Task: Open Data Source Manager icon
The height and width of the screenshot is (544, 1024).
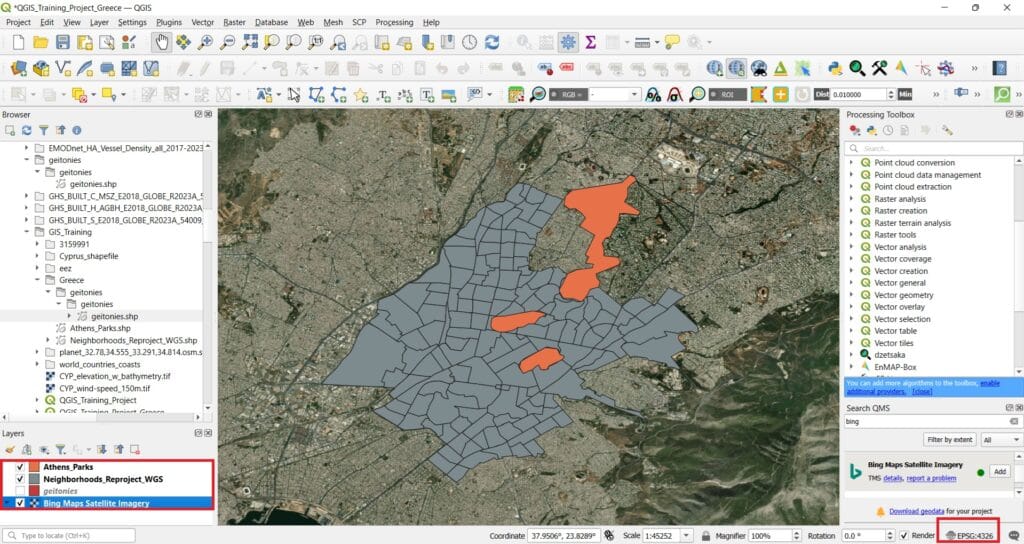Action: (18, 68)
